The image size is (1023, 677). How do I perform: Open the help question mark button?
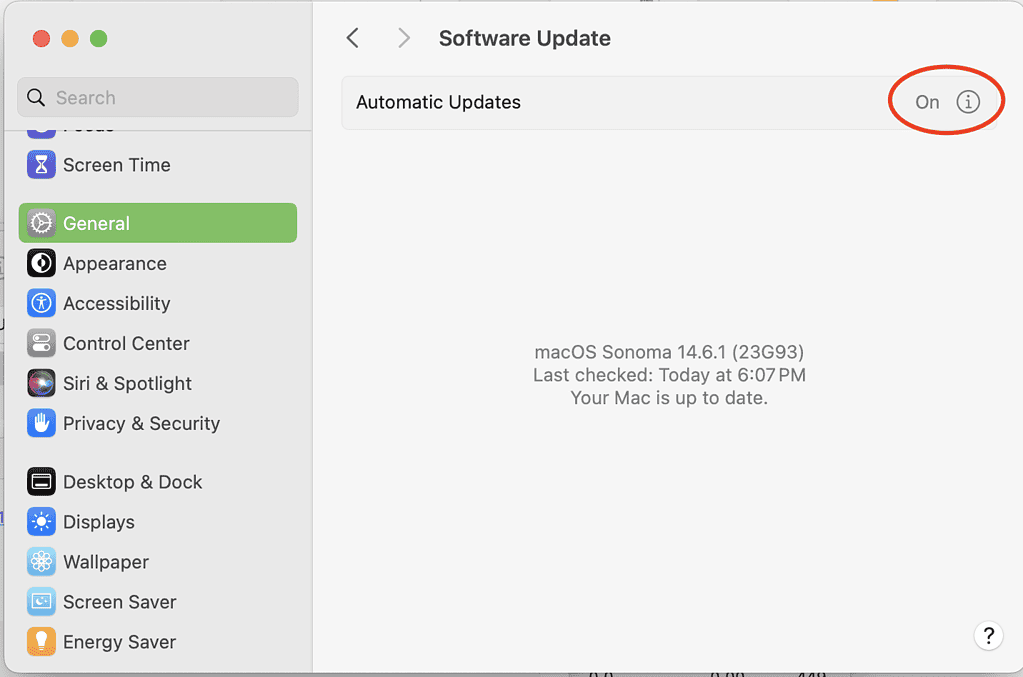988,635
